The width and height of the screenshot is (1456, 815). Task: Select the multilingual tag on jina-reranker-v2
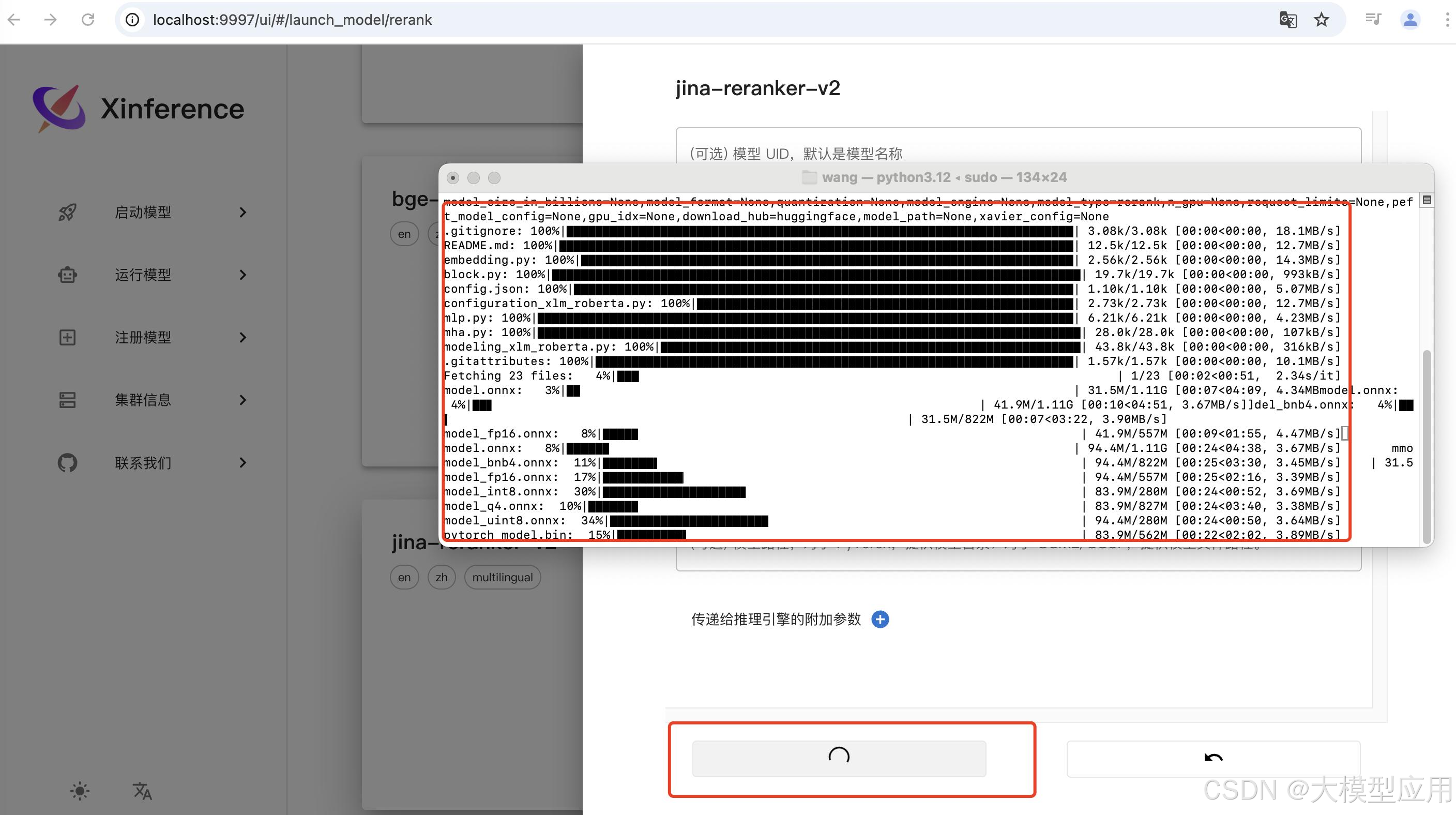[502, 577]
